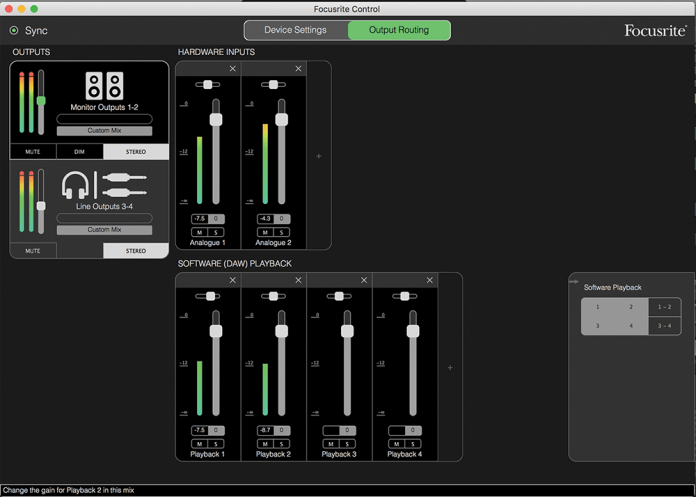Click Playback 2 gain value field -8.7

(x=265, y=430)
